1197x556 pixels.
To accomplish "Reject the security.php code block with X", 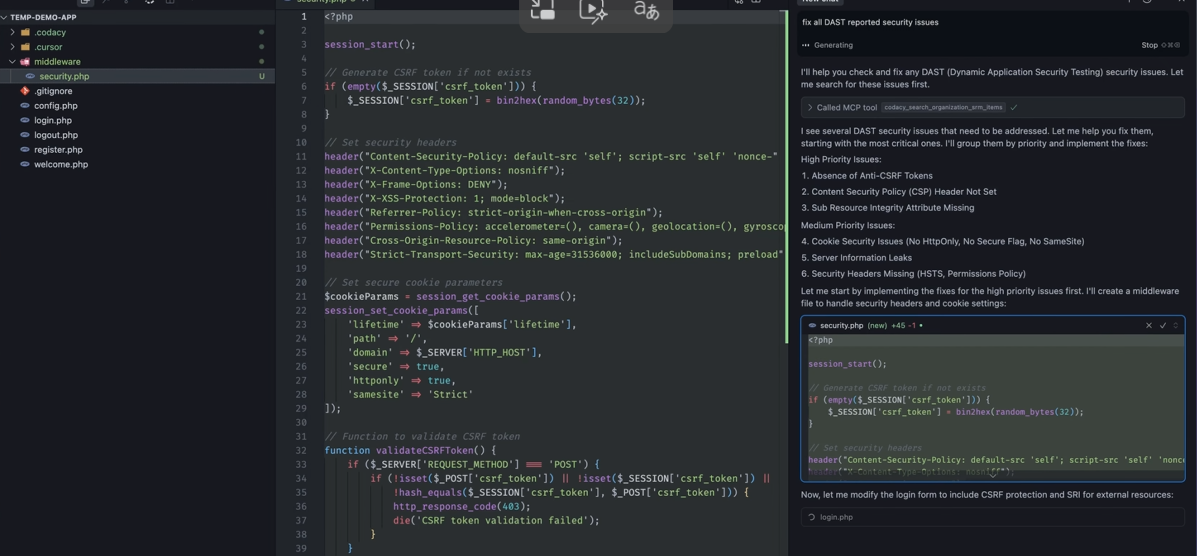I will point(1149,325).
